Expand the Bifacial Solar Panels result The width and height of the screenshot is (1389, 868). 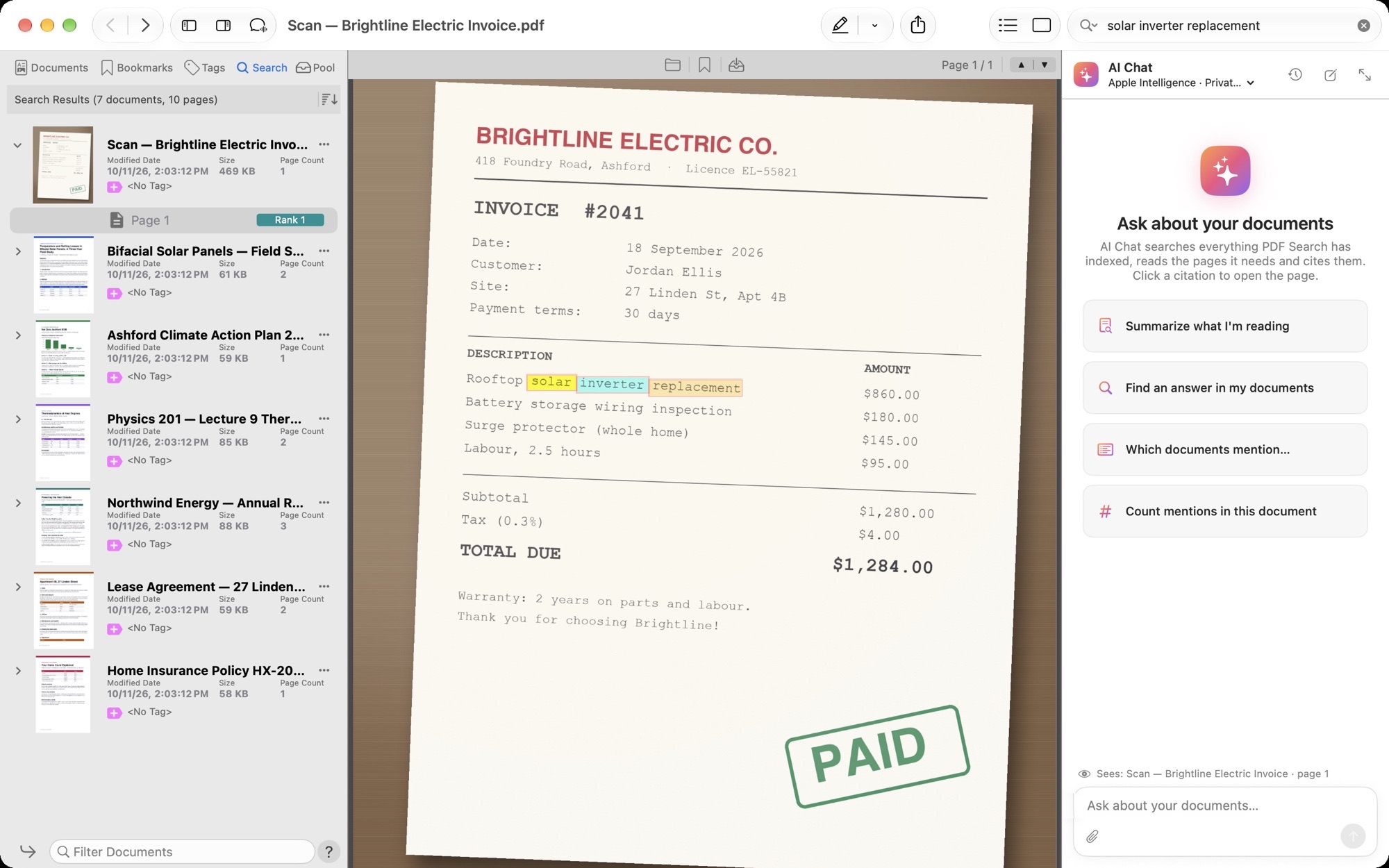(x=18, y=251)
